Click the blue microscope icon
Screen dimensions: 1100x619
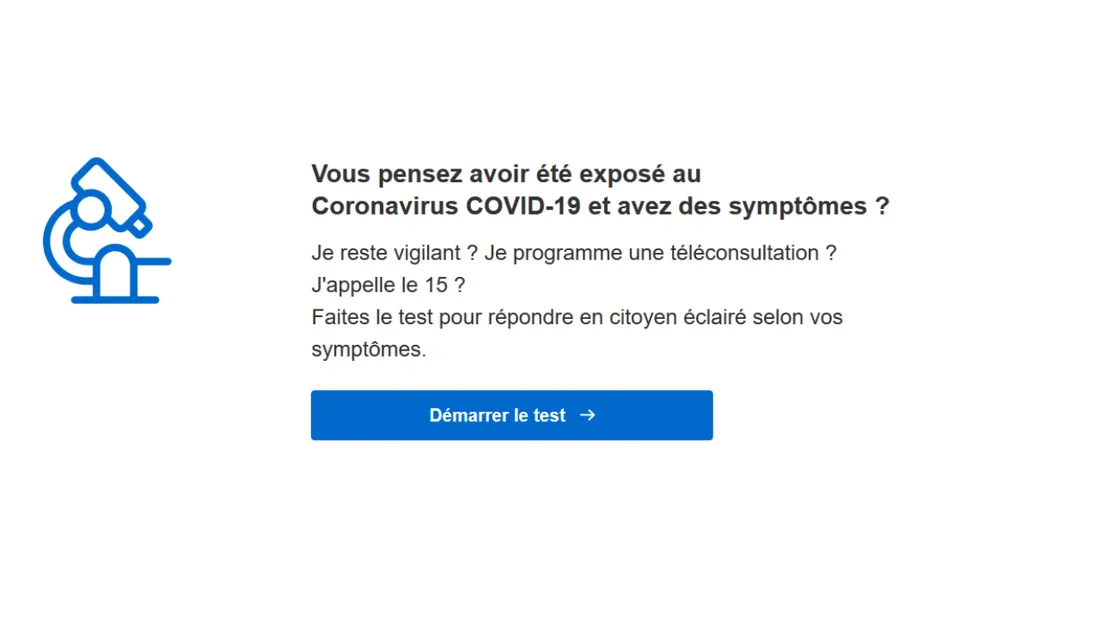[x=106, y=230]
